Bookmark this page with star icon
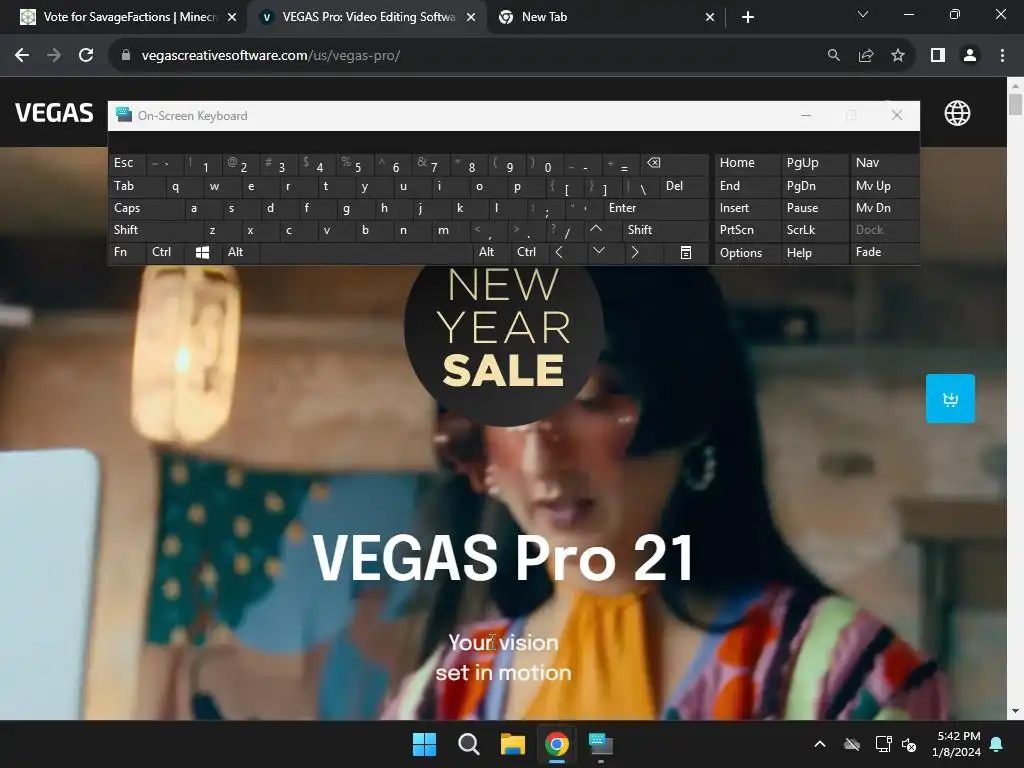This screenshot has height=768, width=1024. 898,56
